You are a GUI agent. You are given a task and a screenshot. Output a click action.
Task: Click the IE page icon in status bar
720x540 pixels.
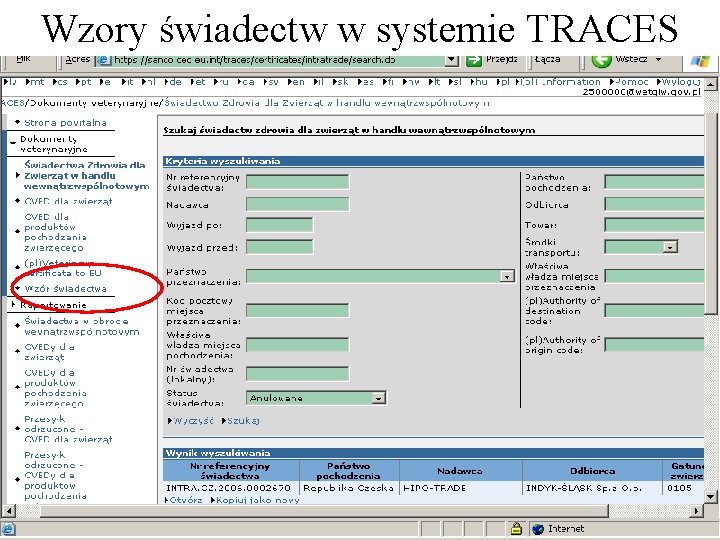8,529
